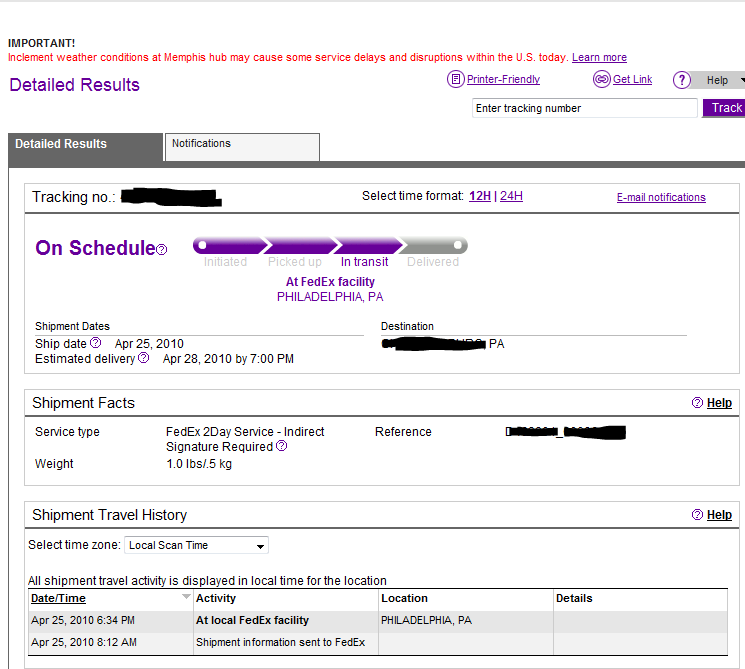This screenshot has height=669, width=745.
Task: Open the Get Link link
Action: pos(632,79)
